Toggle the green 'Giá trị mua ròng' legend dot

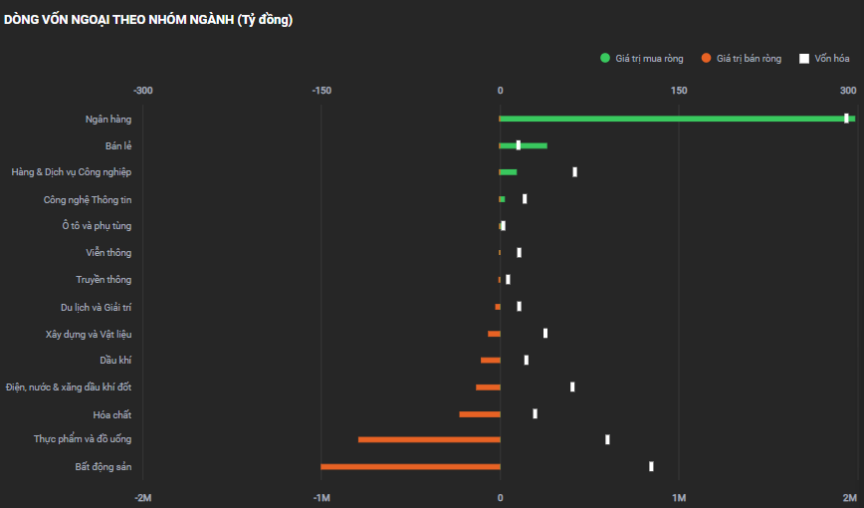point(605,58)
